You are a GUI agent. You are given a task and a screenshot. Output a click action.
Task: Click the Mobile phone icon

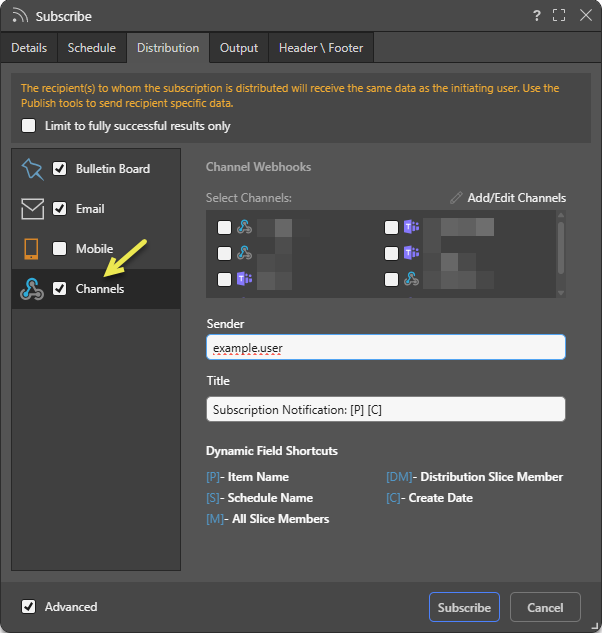[x=32, y=249]
